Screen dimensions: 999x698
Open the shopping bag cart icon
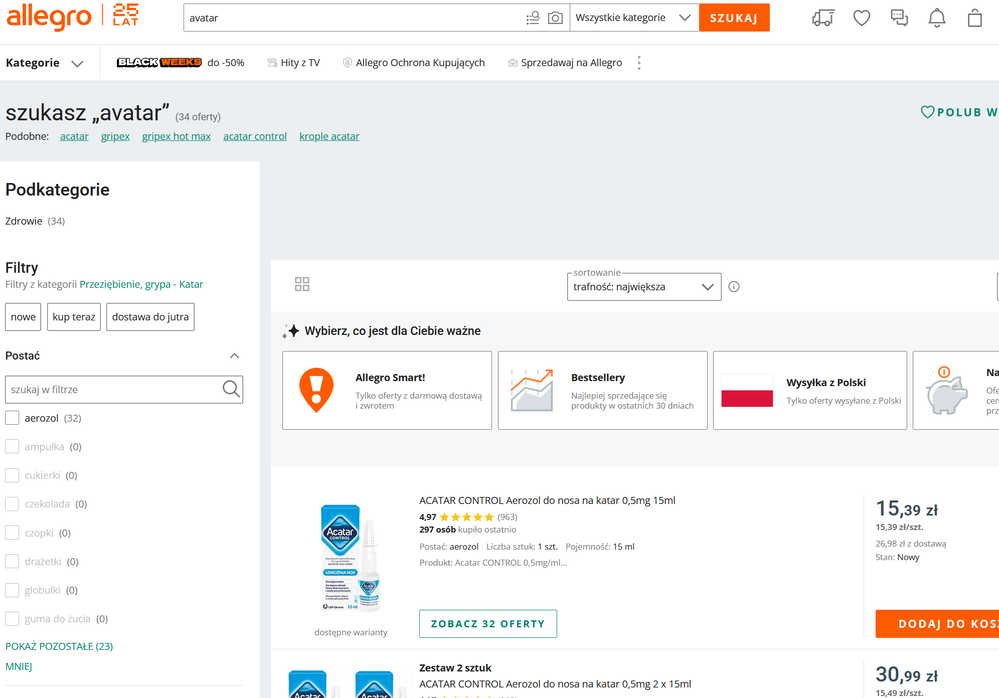tap(974, 18)
